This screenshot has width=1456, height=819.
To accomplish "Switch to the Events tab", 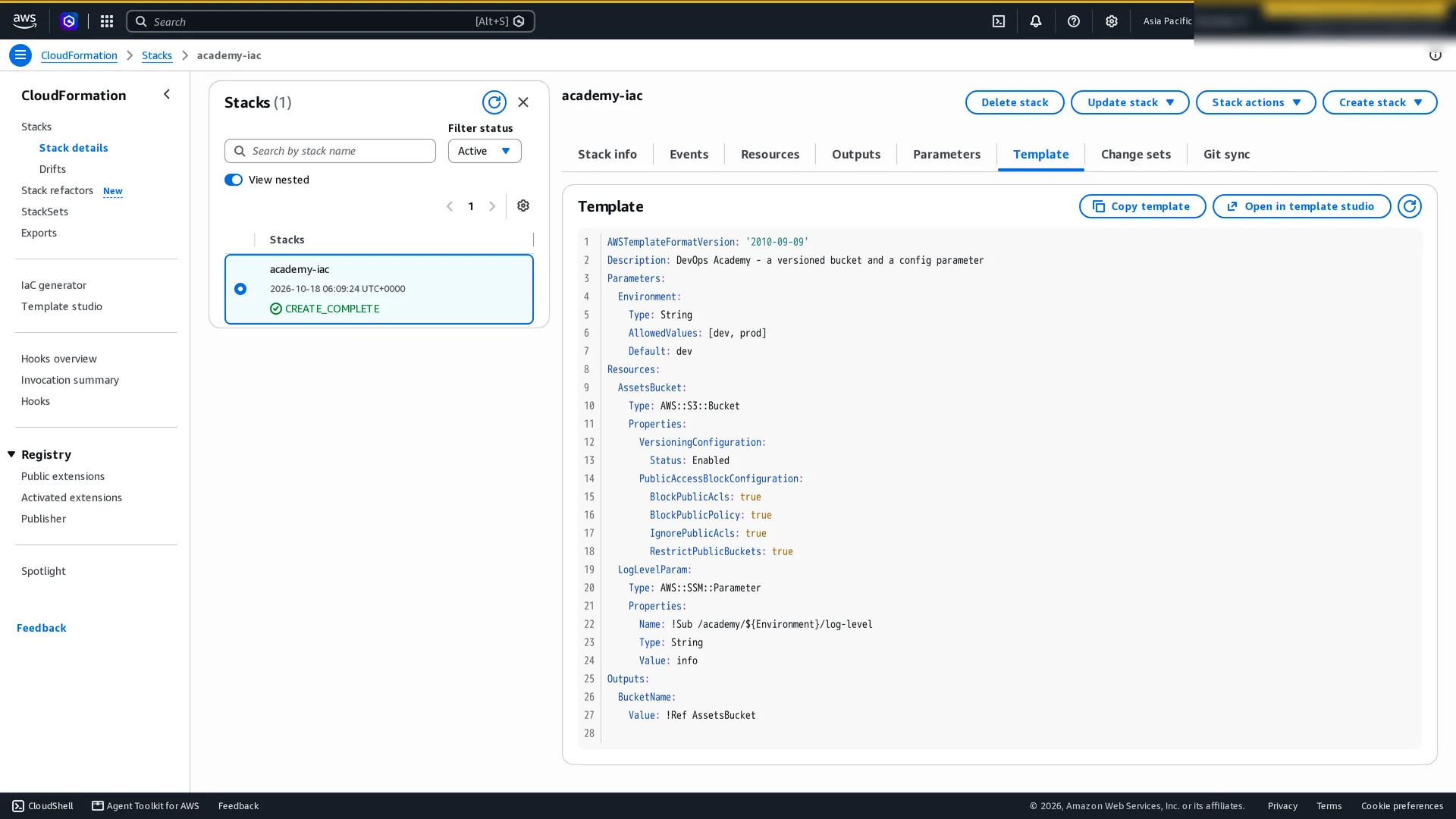I will [x=689, y=154].
